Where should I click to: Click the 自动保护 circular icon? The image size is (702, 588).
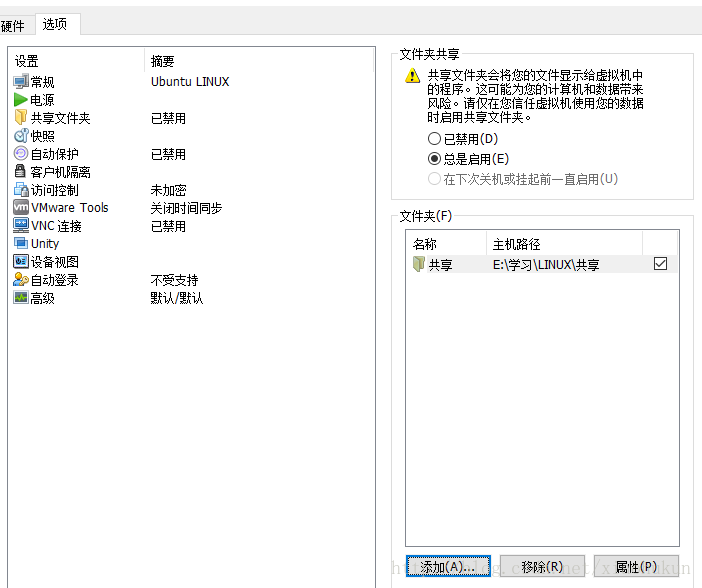[21, 154]
